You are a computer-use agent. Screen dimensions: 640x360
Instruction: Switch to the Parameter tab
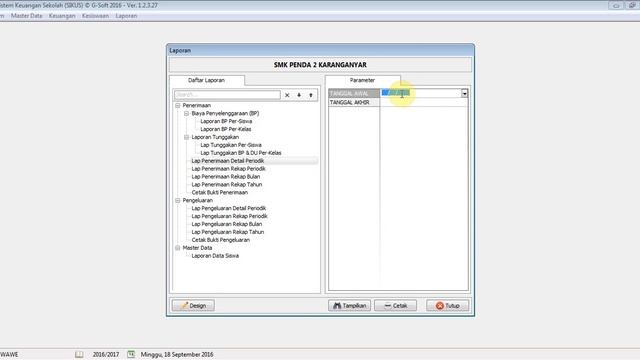pyautogui.click(x=362, y=80)
